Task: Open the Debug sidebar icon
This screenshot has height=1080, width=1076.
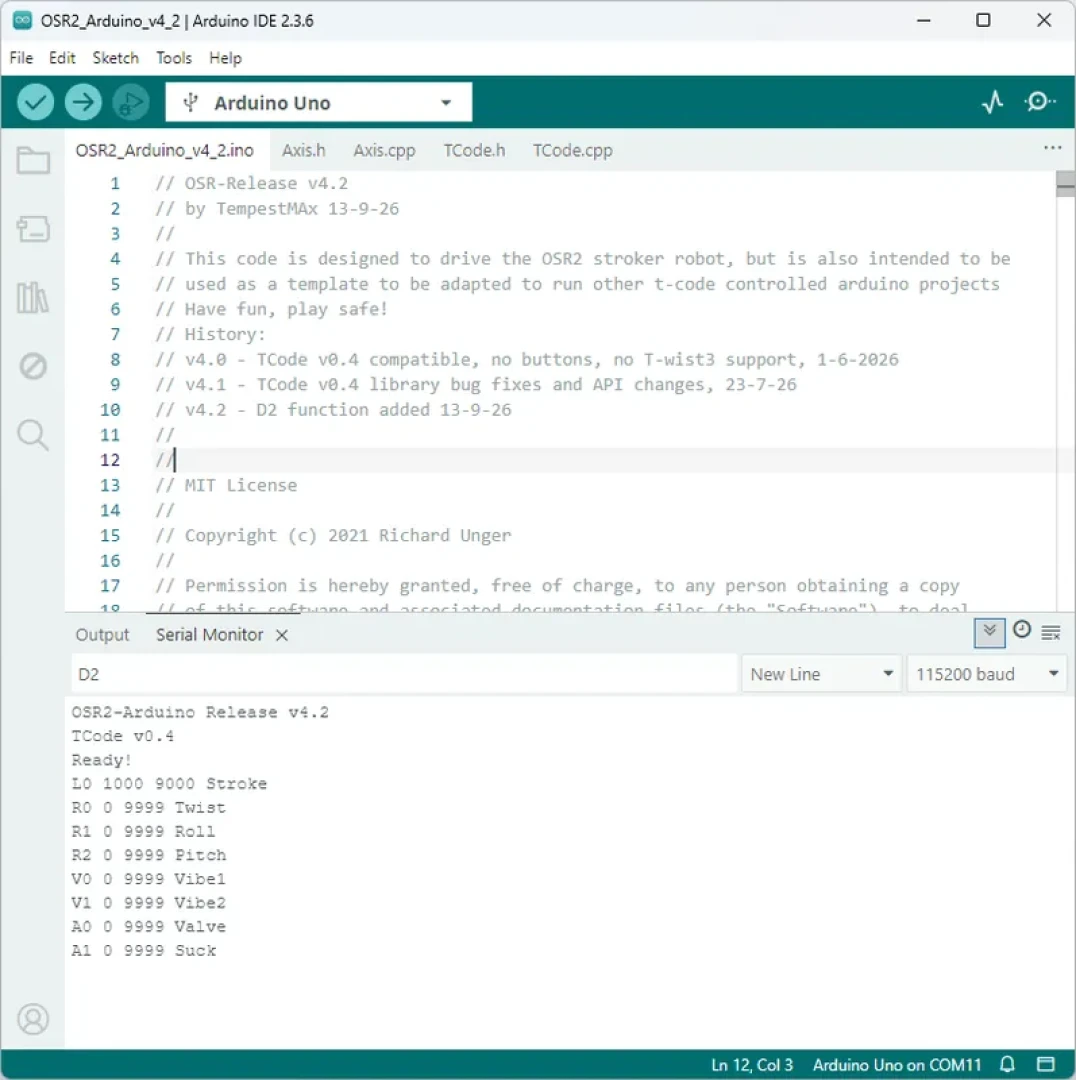Action: click(x=33, y=366)
